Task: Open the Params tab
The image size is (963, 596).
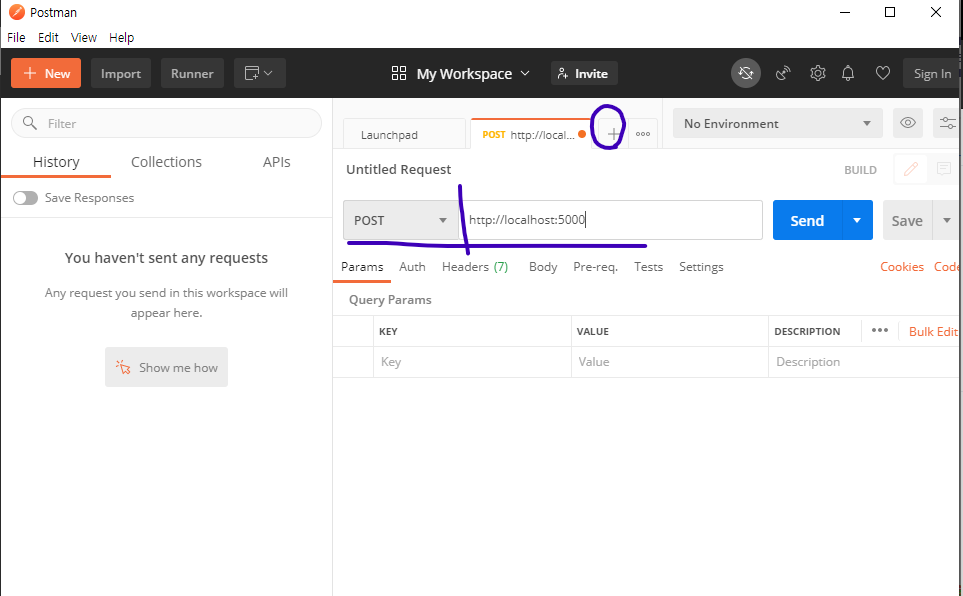Action: (x=362, y=267)
